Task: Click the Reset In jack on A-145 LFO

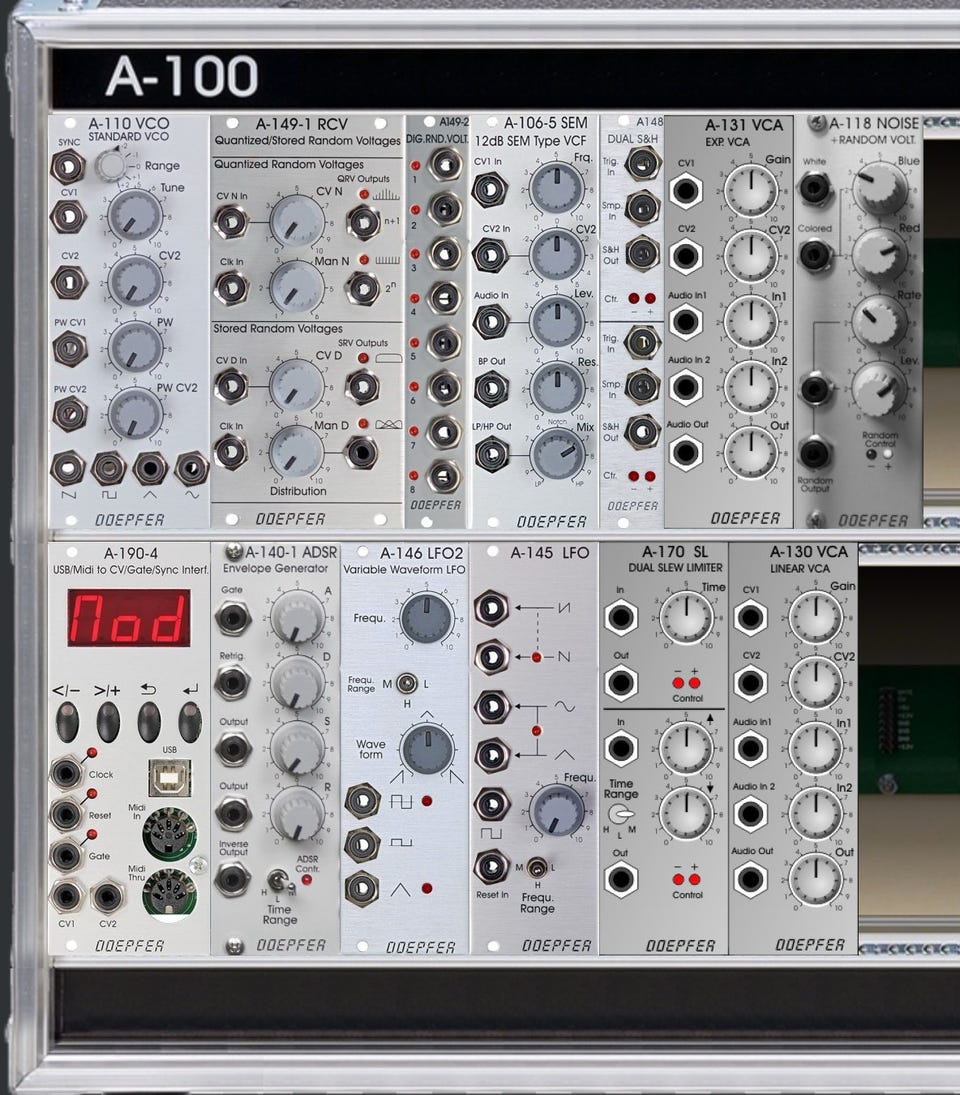Action: click(492, 867)
